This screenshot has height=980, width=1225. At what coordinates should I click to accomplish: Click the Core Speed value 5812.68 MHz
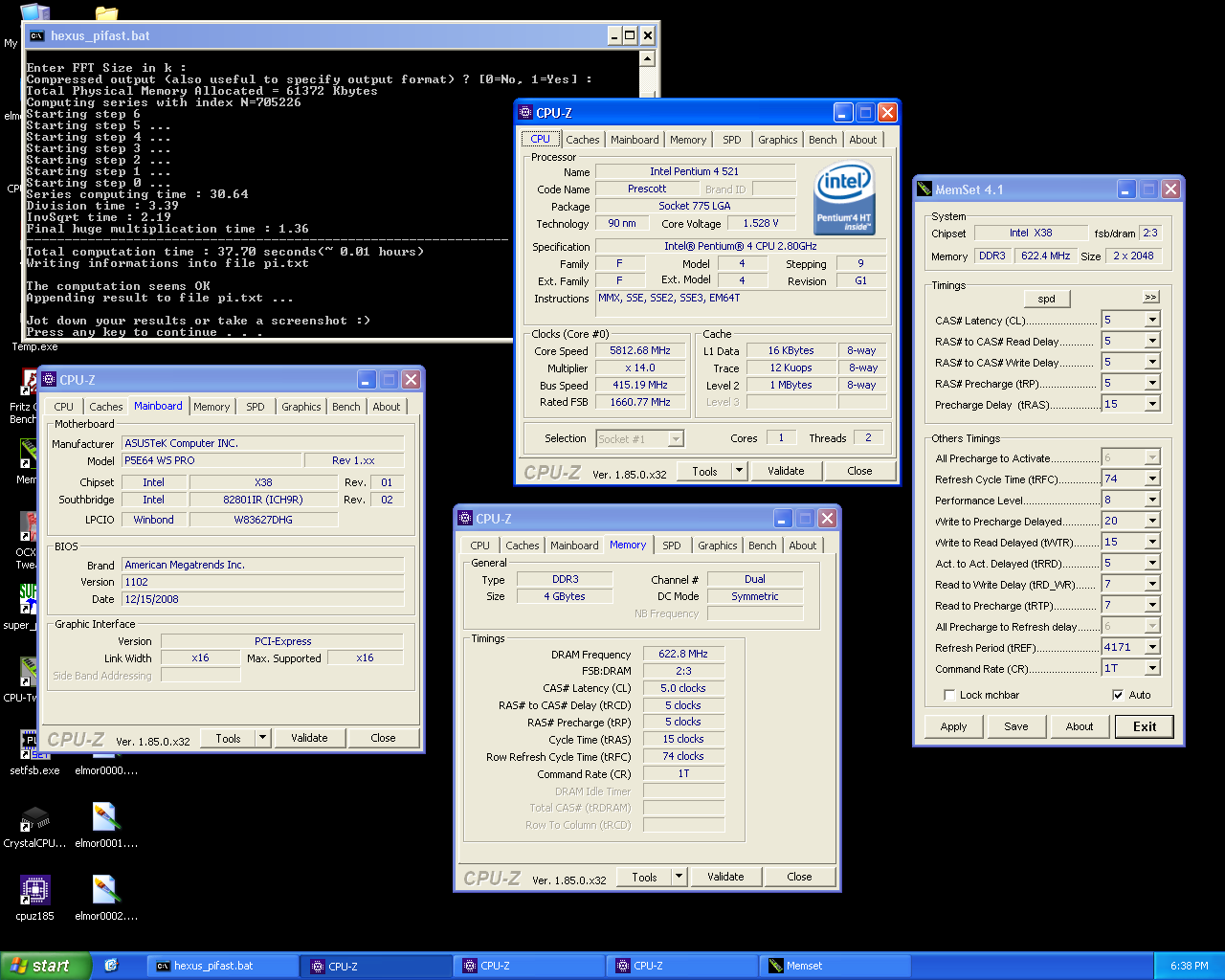[x=640, y=350]
